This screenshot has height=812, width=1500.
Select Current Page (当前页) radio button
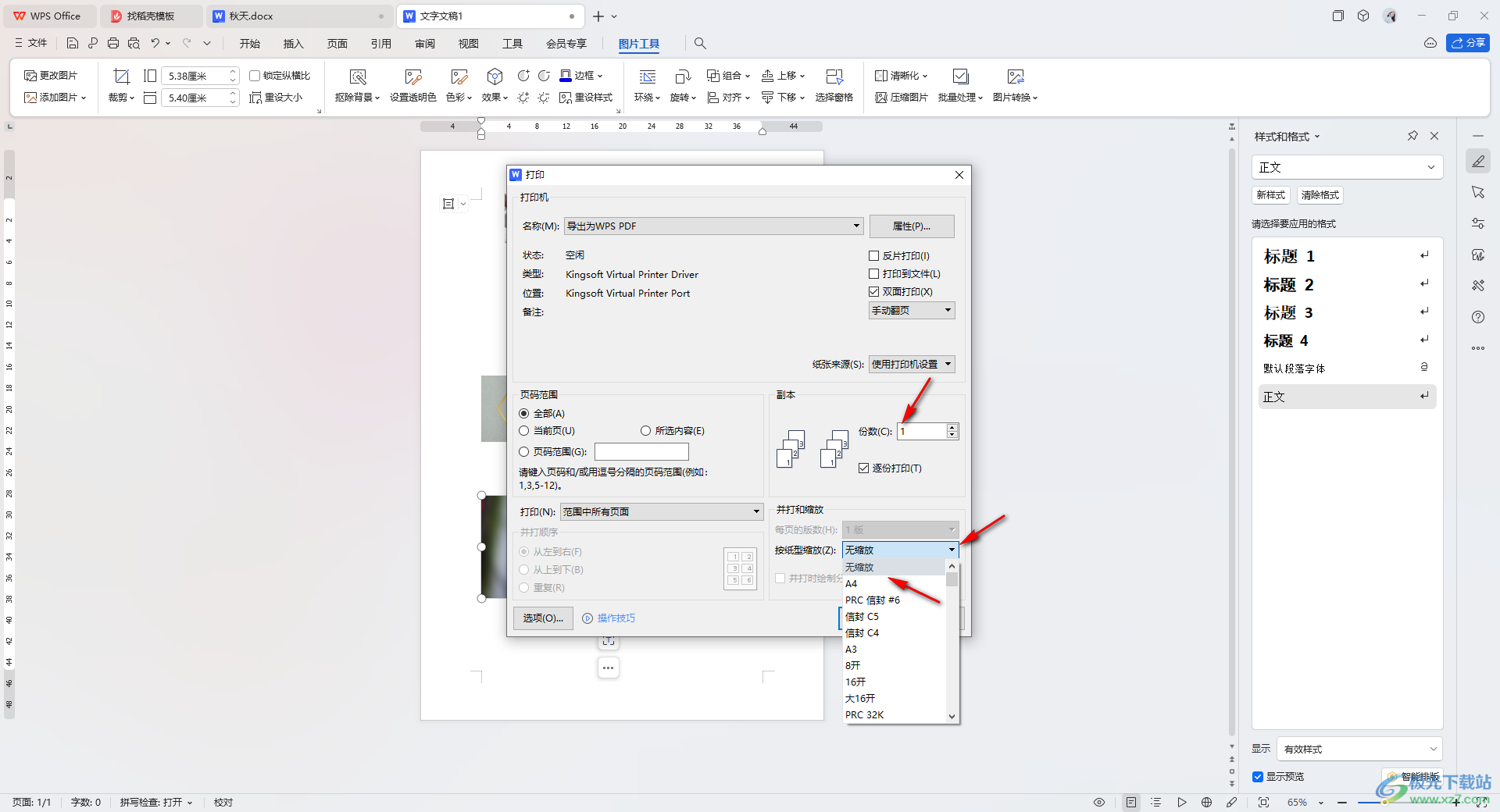point(524,431)
